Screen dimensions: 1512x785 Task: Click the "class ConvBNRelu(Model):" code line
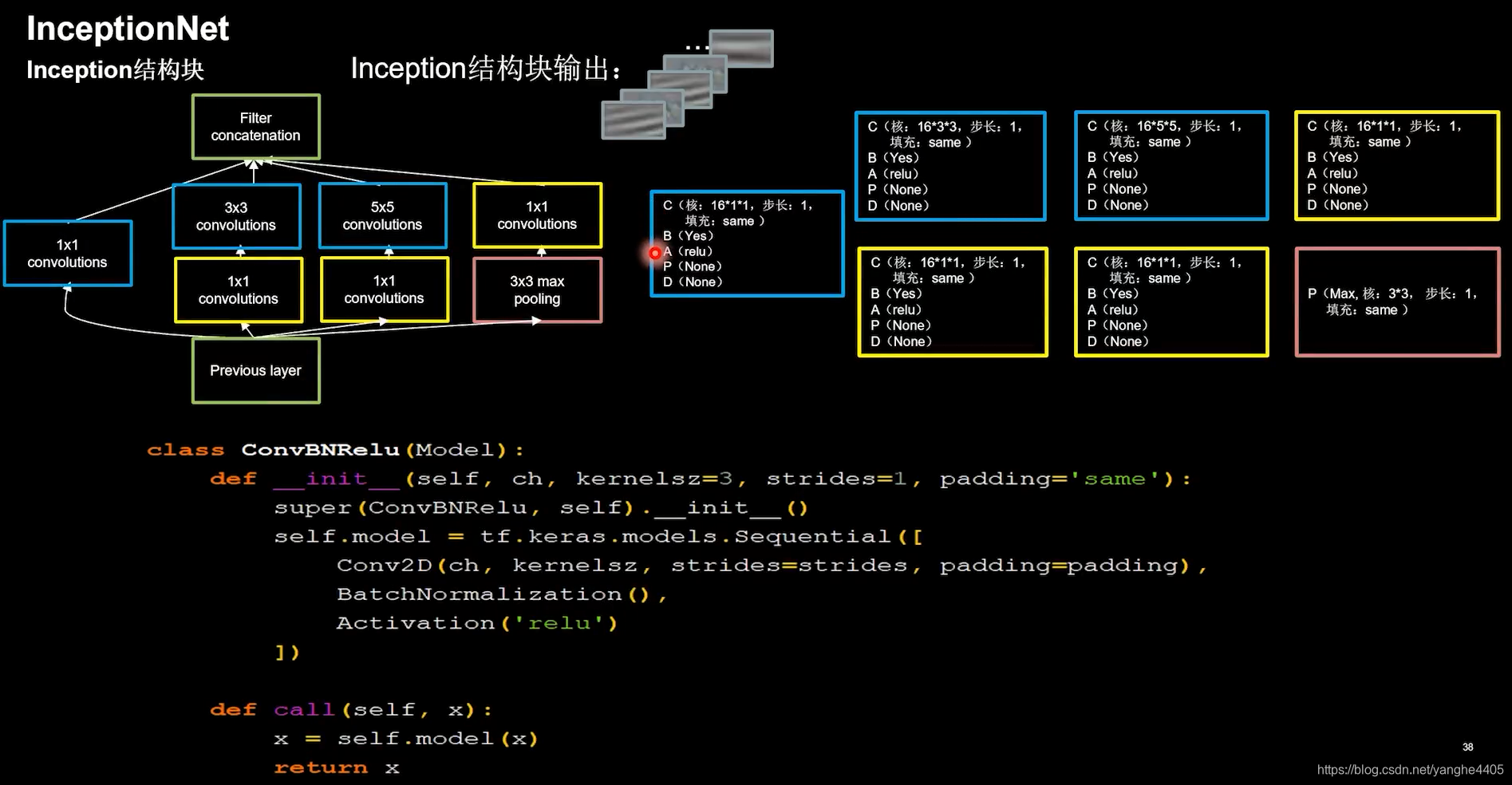(335, 450)
